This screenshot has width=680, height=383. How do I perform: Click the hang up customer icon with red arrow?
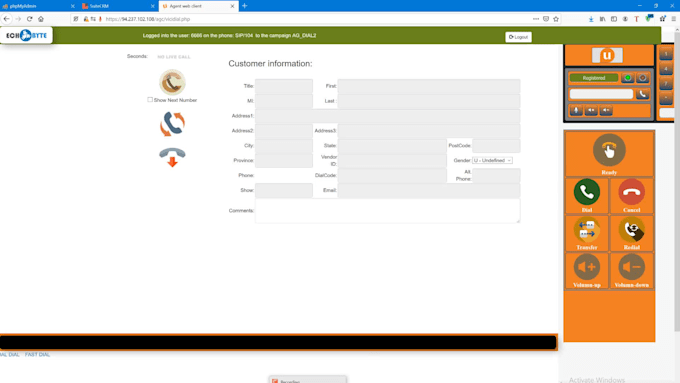pyautogui.click(x=172, y=157)
